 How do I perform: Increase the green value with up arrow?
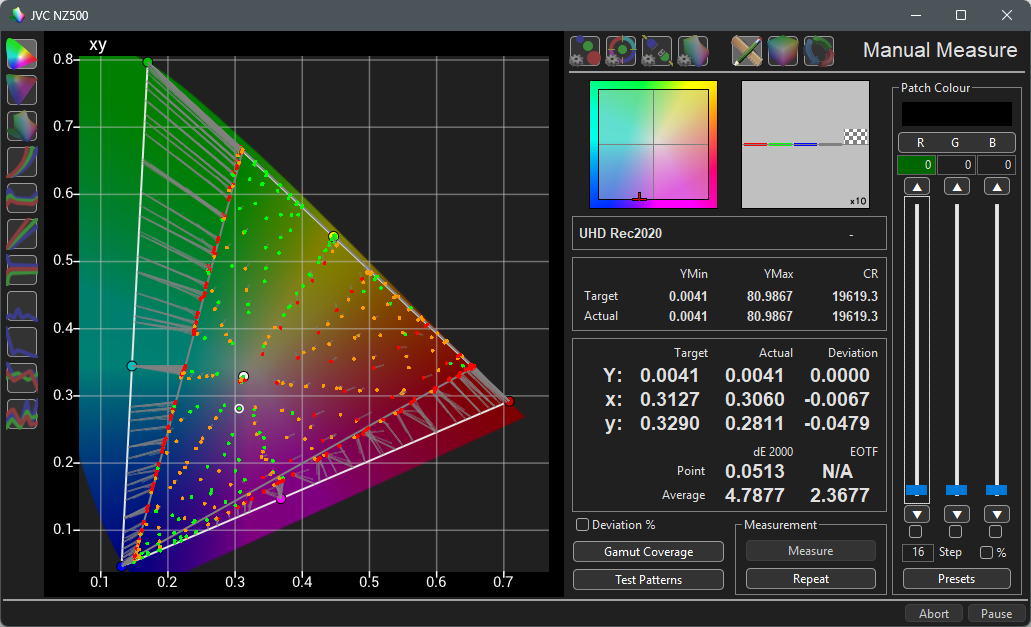click(x=957, y=187)
